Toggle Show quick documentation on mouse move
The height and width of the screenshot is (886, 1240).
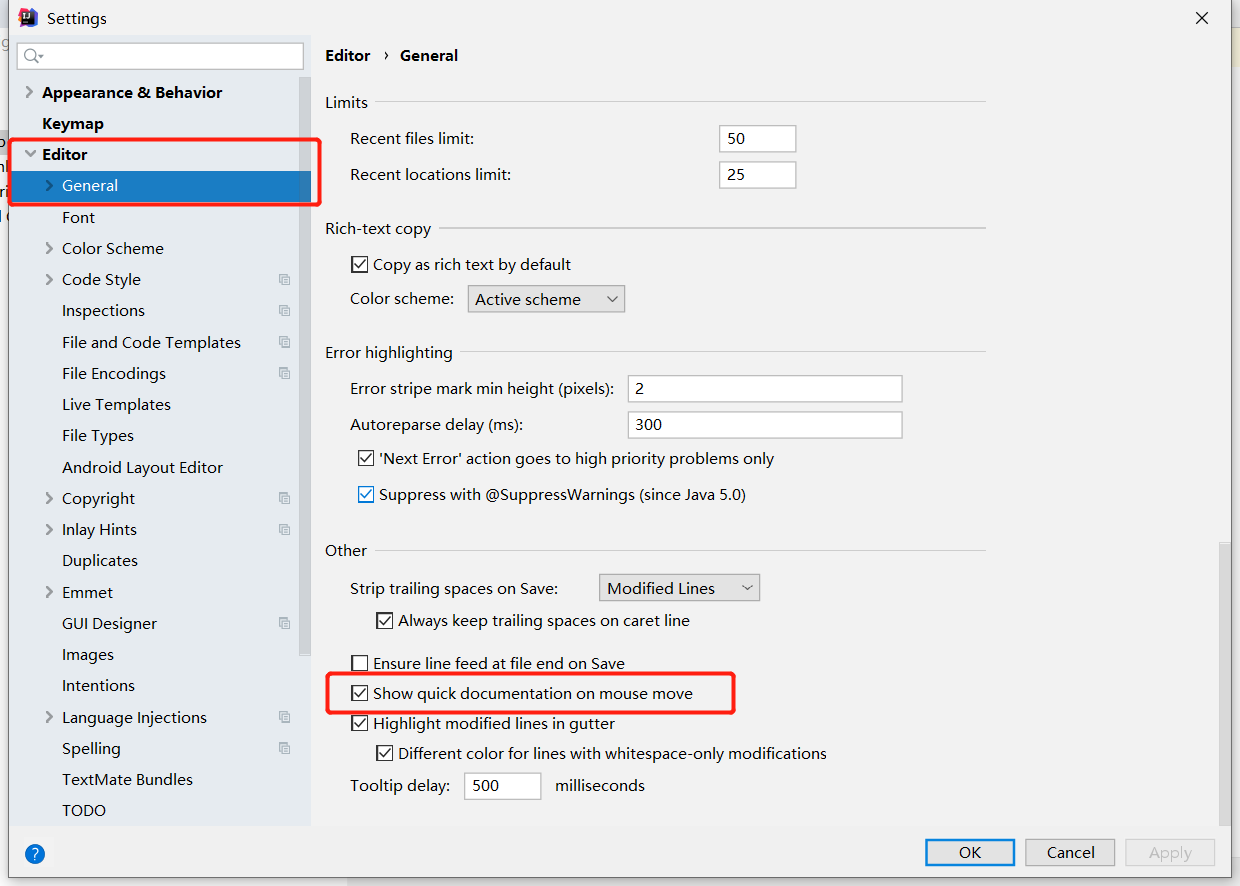(x=360, y=693)
